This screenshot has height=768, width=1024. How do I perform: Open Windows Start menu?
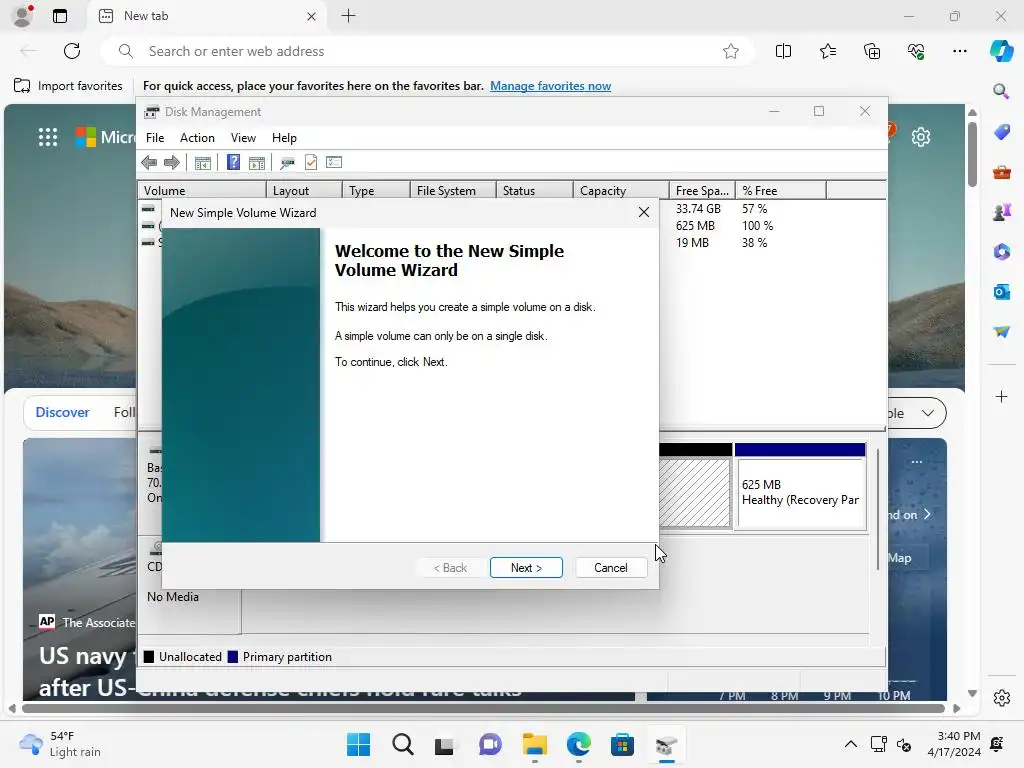tap(359, 744)
